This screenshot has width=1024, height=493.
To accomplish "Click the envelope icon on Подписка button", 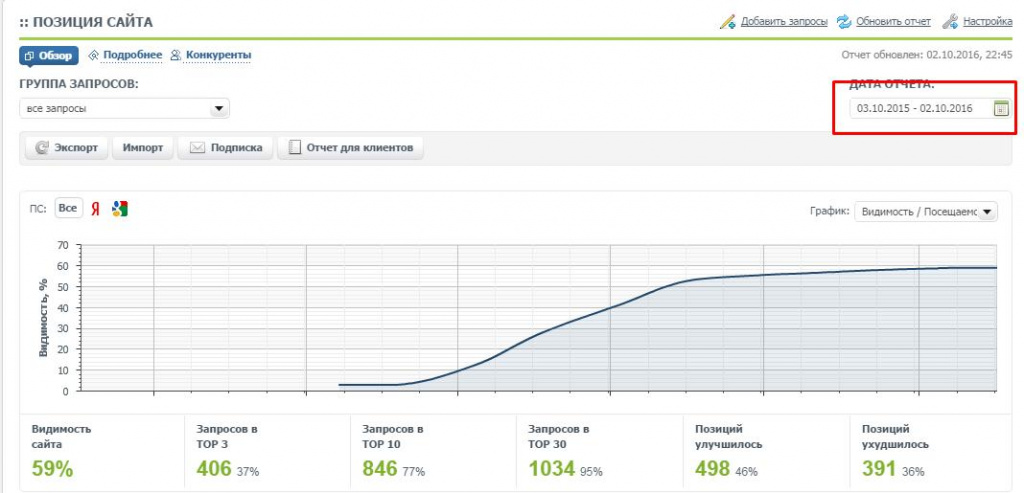I will pyautogui.click(x=198, y=148).
